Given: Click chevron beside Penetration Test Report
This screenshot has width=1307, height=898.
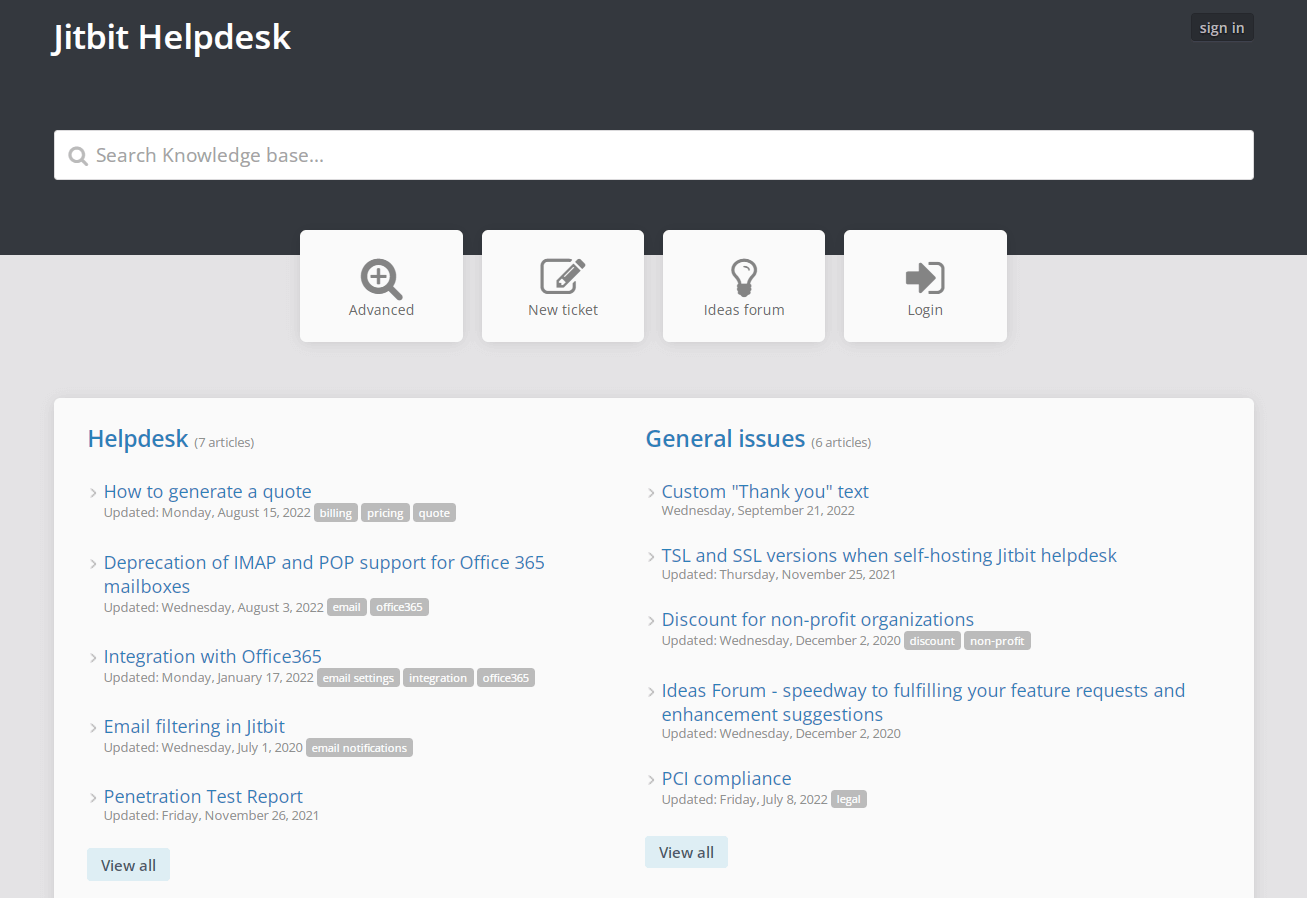Looking at the screenshot, I should tap(93, 797).
